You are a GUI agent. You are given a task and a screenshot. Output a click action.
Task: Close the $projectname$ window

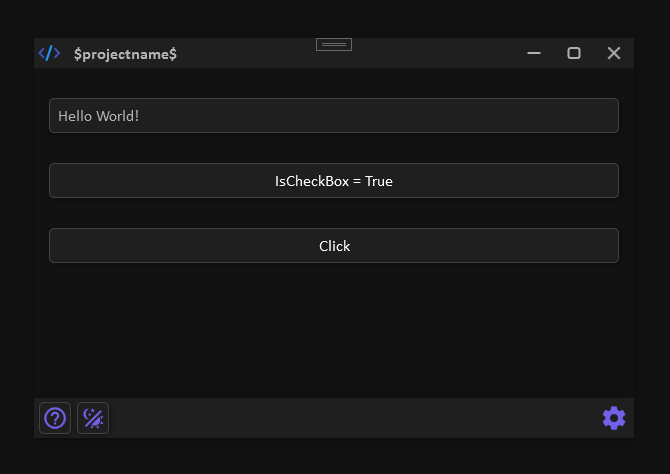click(x=614, y=53)
